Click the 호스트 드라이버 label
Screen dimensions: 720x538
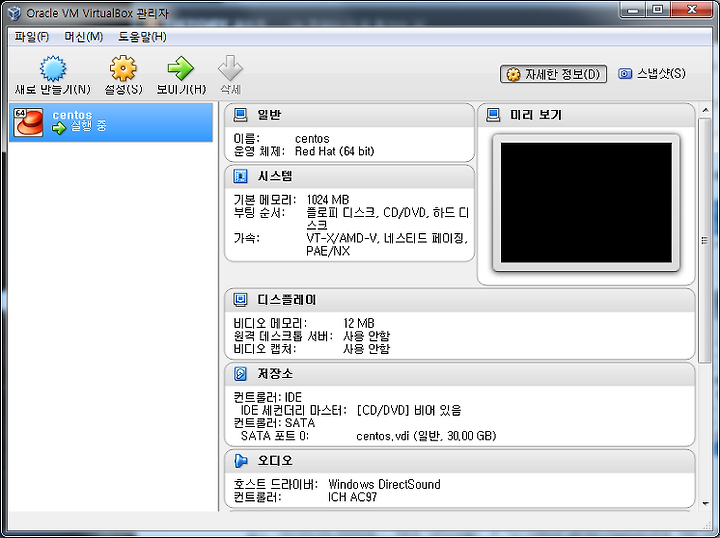[276, 484]
